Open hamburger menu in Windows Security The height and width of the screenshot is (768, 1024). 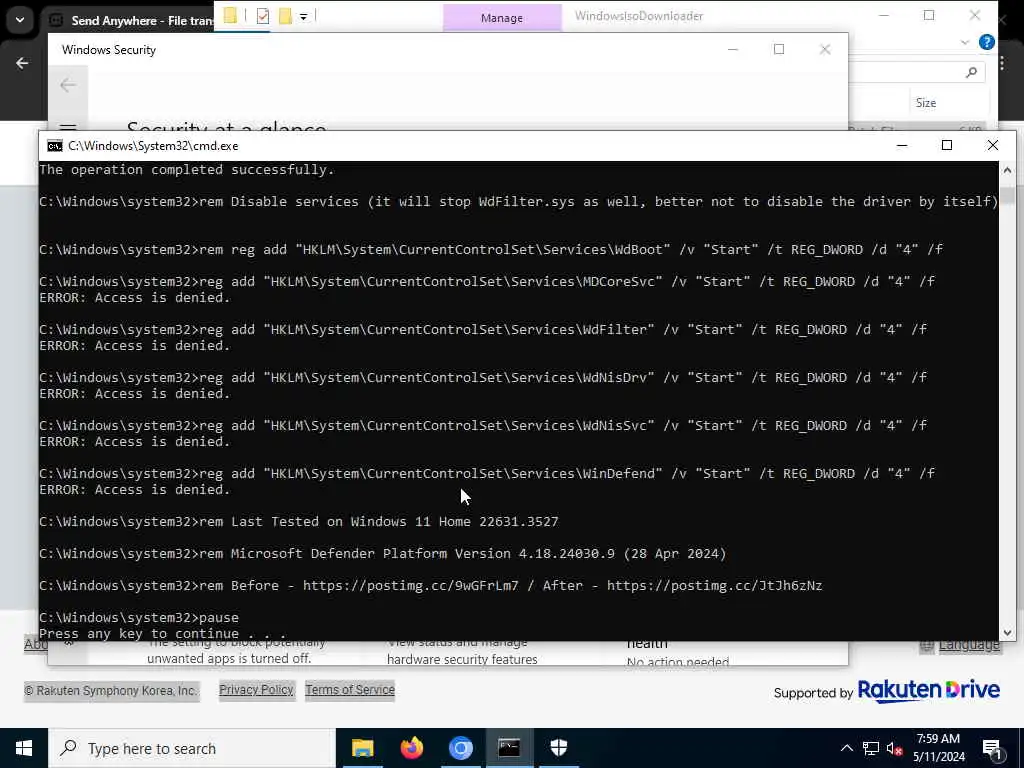point(68,127)
